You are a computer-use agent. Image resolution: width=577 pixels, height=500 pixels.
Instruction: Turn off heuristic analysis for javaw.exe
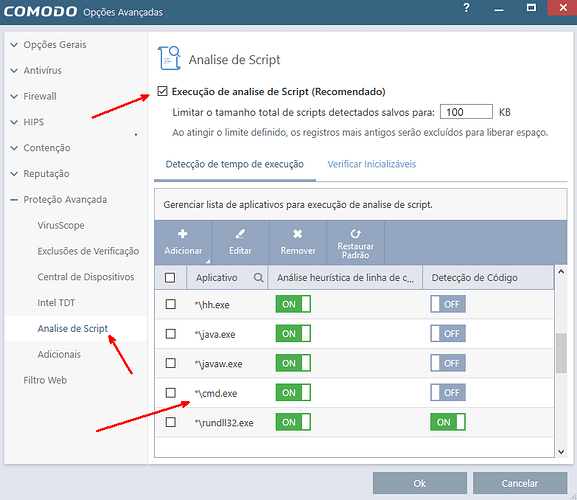click(293, 363)
